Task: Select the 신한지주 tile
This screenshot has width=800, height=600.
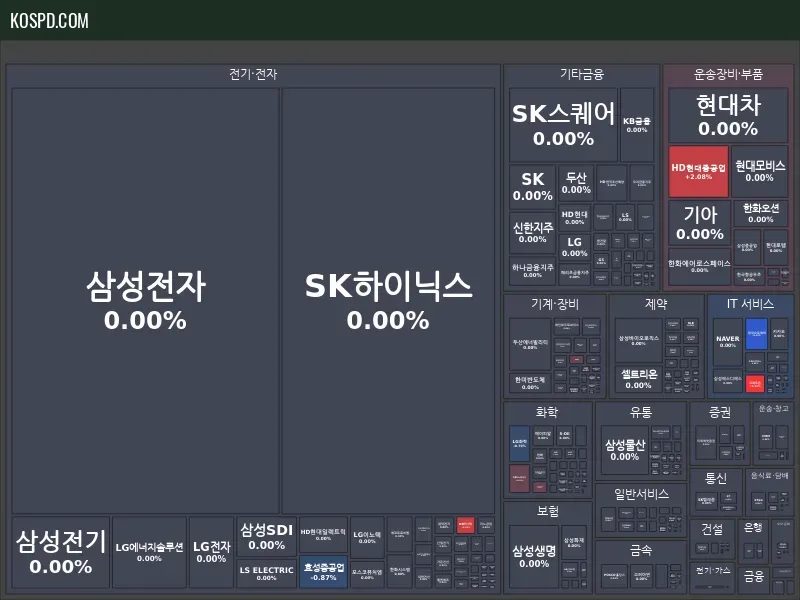Action: coord(533,233)
